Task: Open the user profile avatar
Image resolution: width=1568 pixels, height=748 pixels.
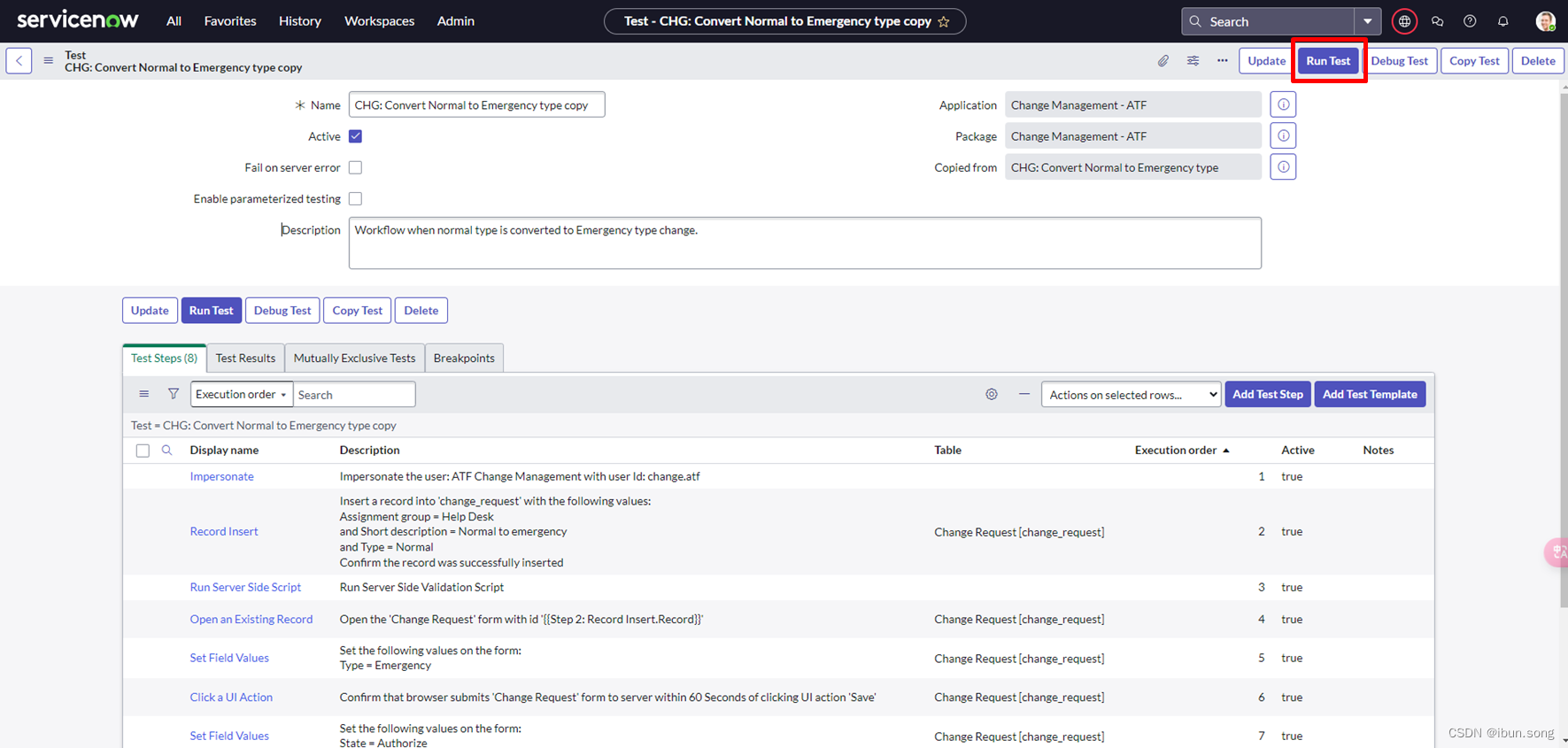Action: (x=1545, y=21)
